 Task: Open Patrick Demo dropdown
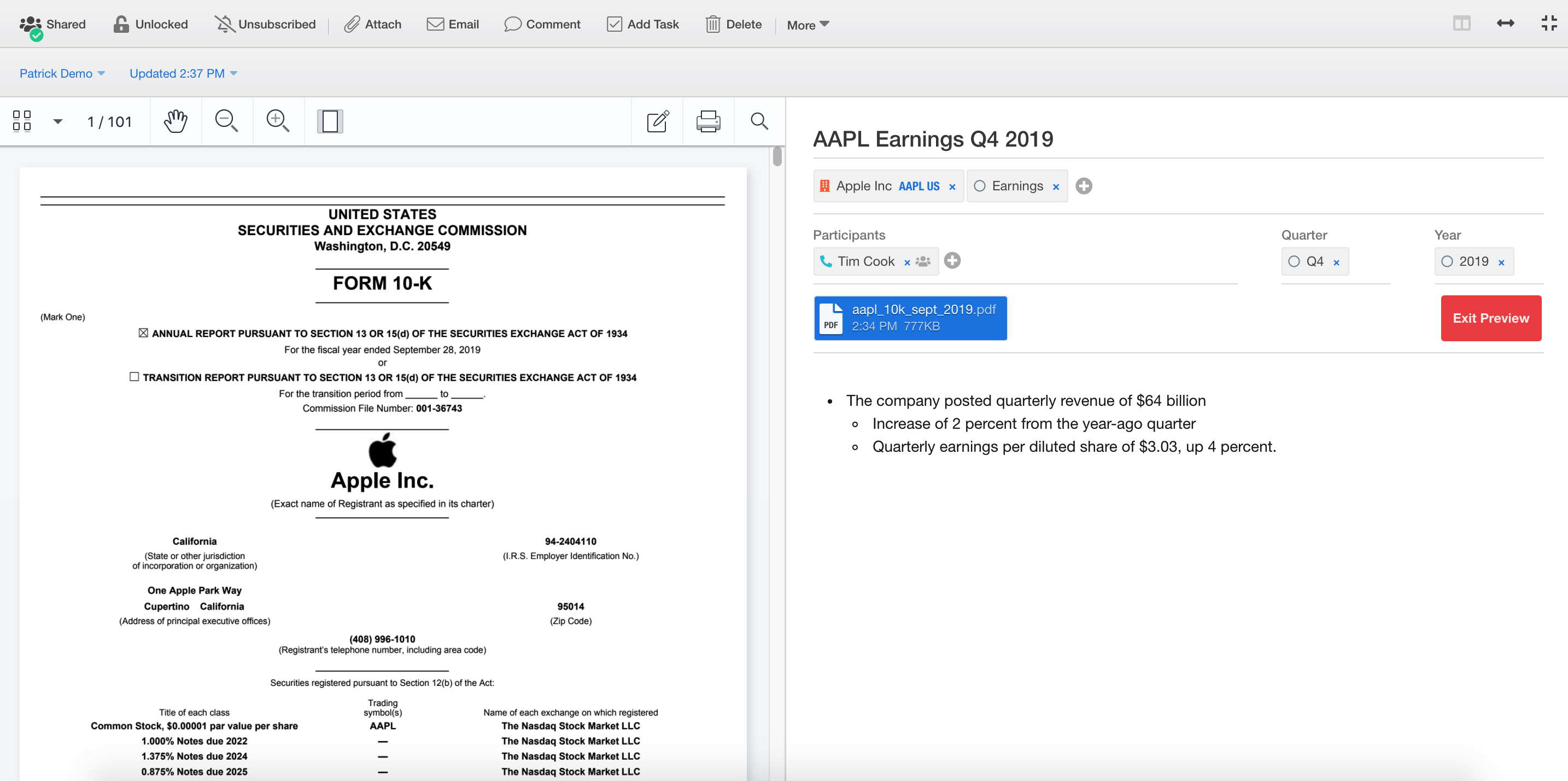pos(62,74)
